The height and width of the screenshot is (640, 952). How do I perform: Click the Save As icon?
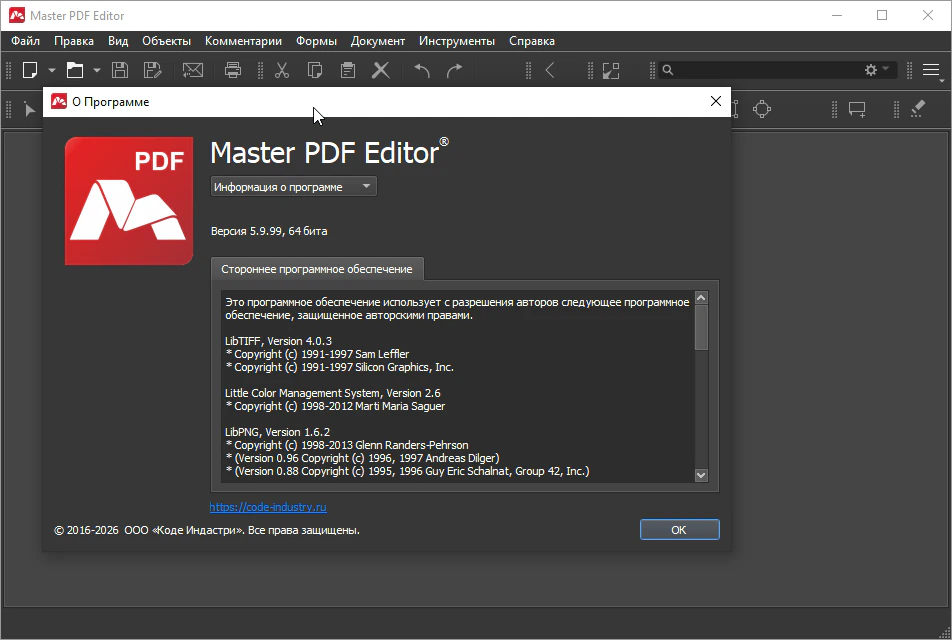pyautogui.click(x=152, y=70)
